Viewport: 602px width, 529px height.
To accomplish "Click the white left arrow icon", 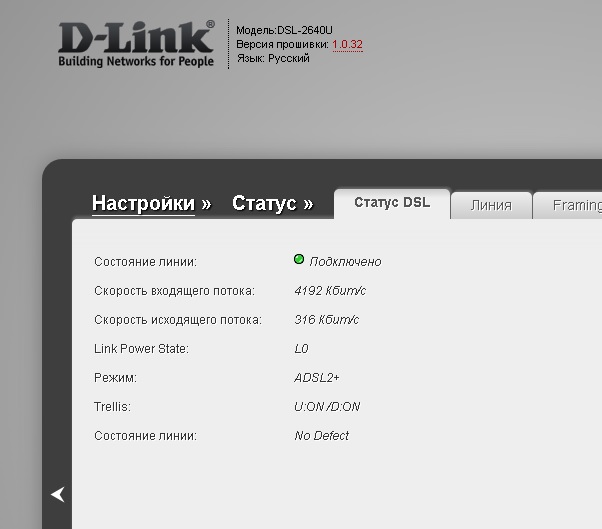I will tap(58, 494).
